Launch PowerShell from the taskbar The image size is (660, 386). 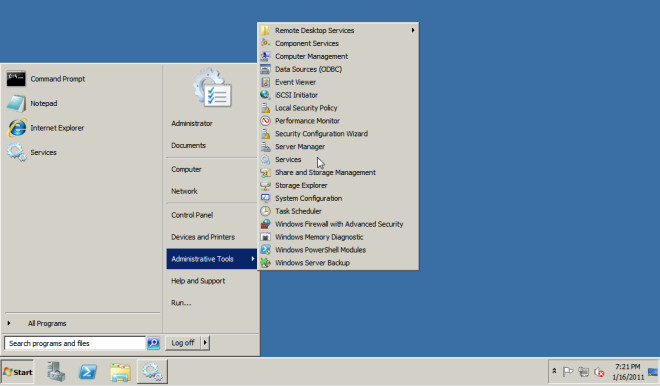(x=88, y=372)
